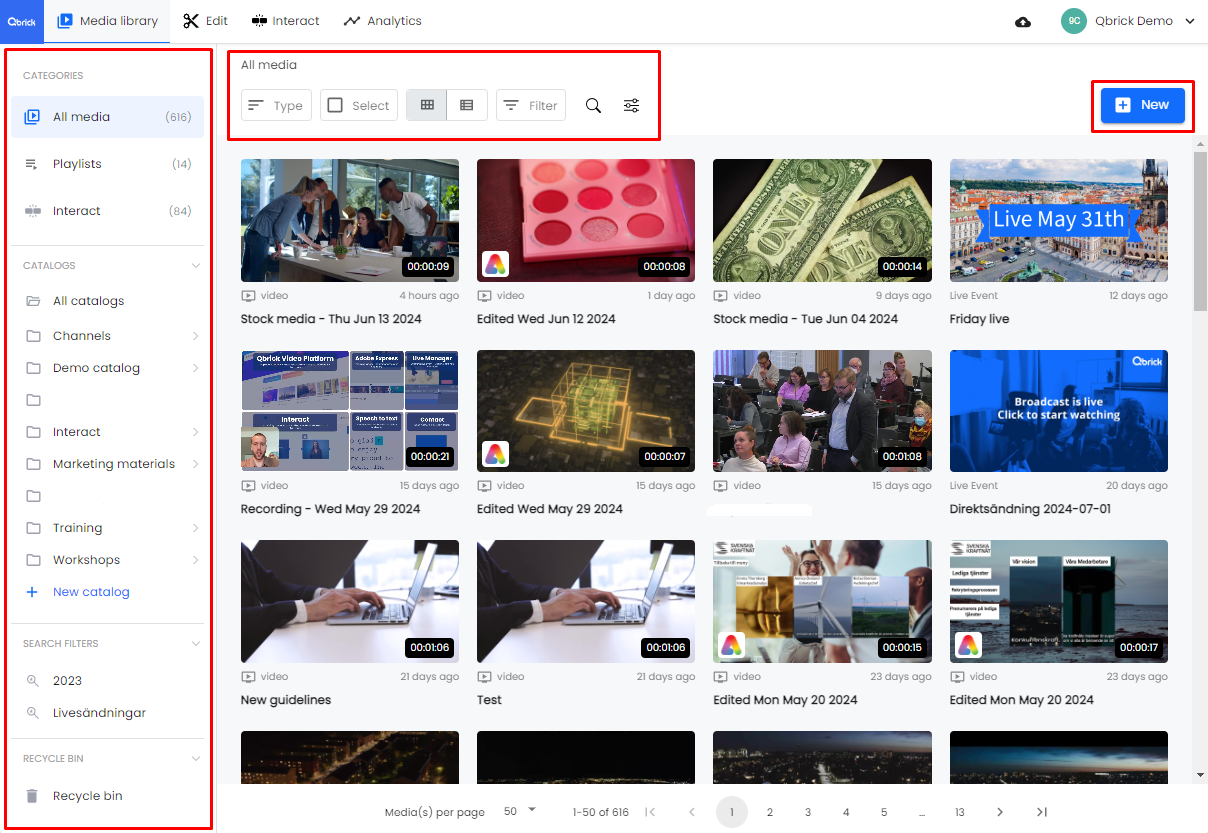Viewport: 1208px width, 833px height.
Task: Click the search icon beside Livesändningar filter
Action: tap(32, 713)
